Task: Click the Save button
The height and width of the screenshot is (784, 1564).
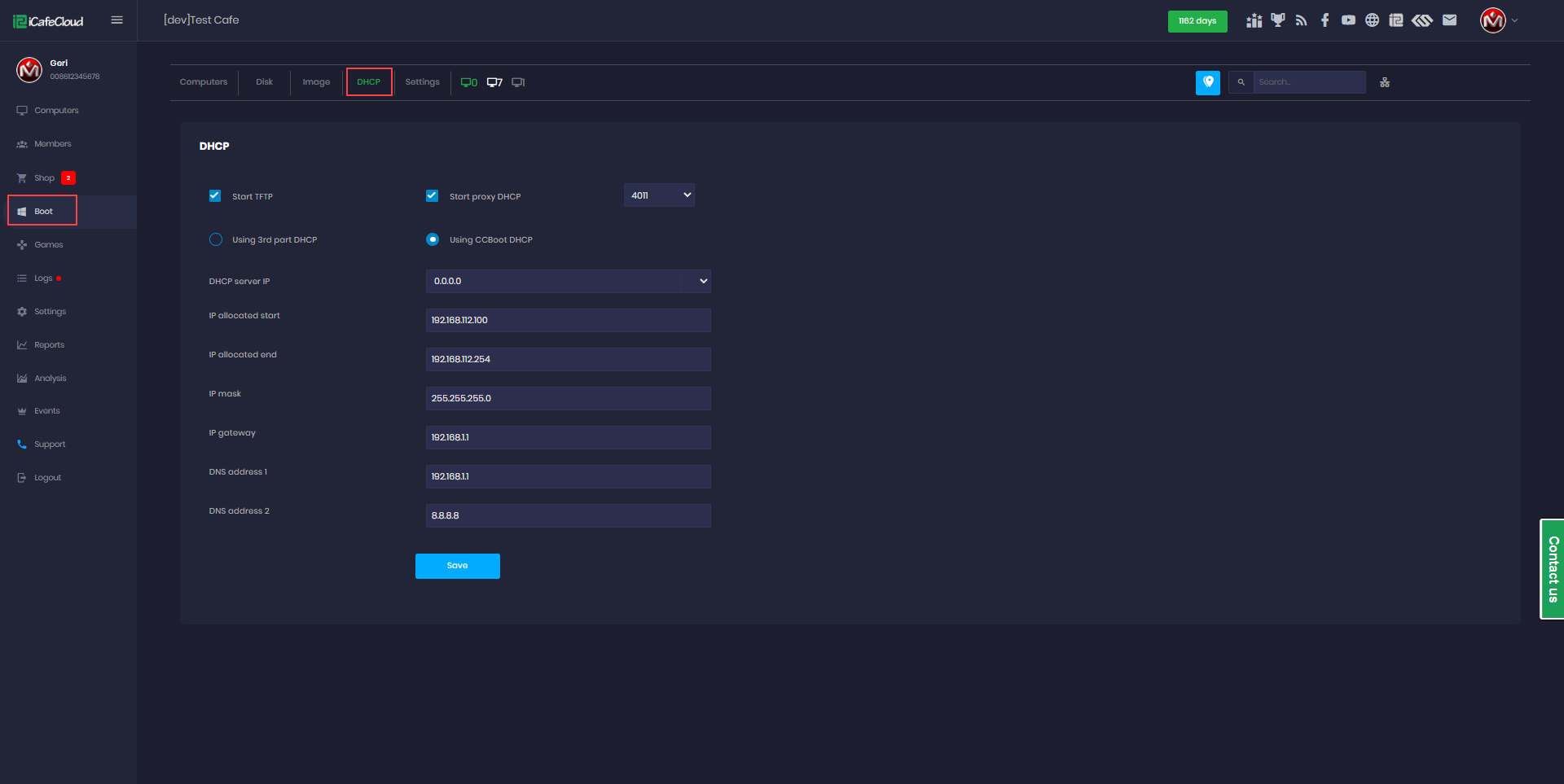Action: (x=457, y=565)
